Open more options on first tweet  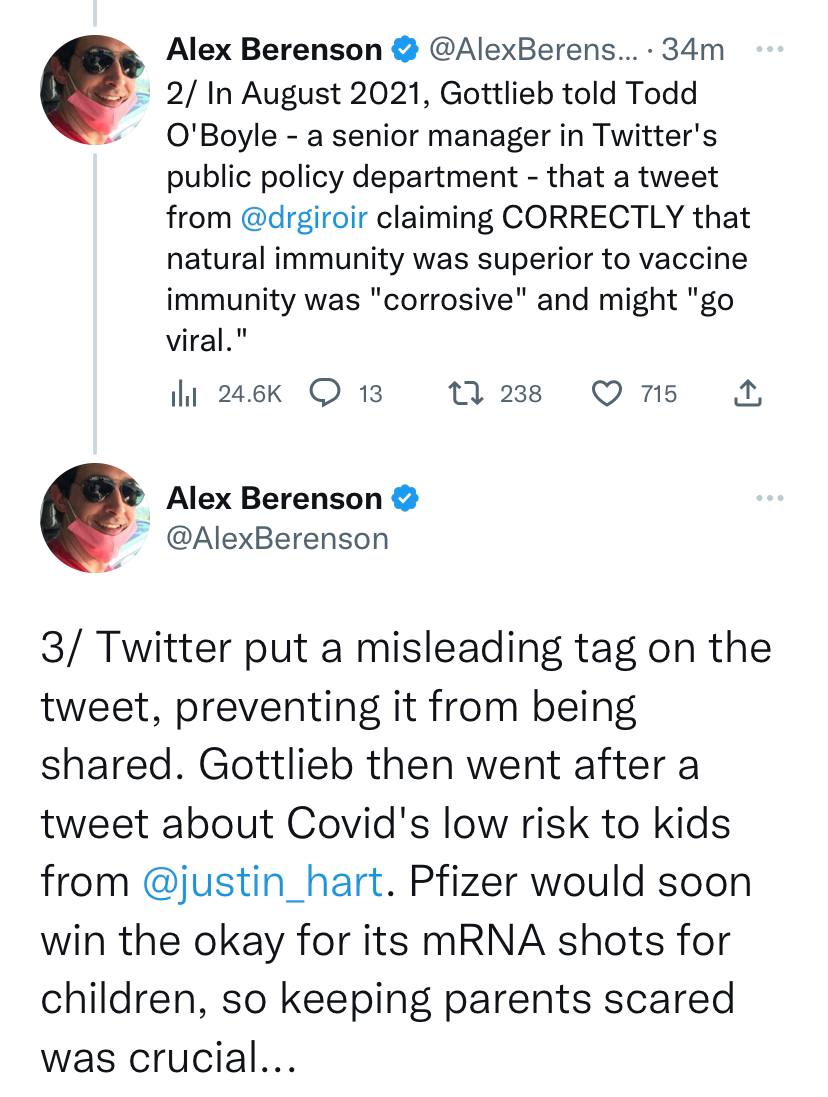[x=771, y=50]
